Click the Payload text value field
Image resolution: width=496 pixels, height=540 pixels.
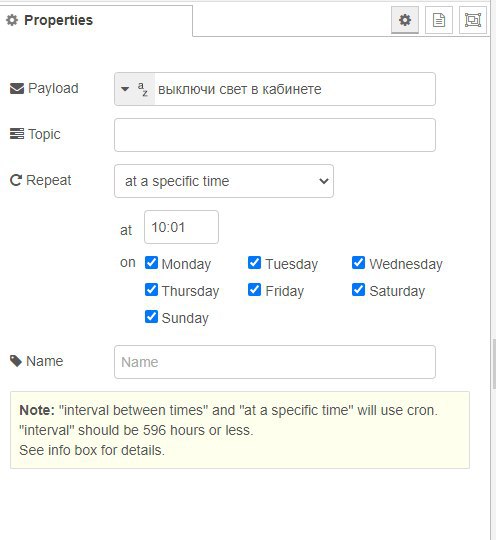295,89
